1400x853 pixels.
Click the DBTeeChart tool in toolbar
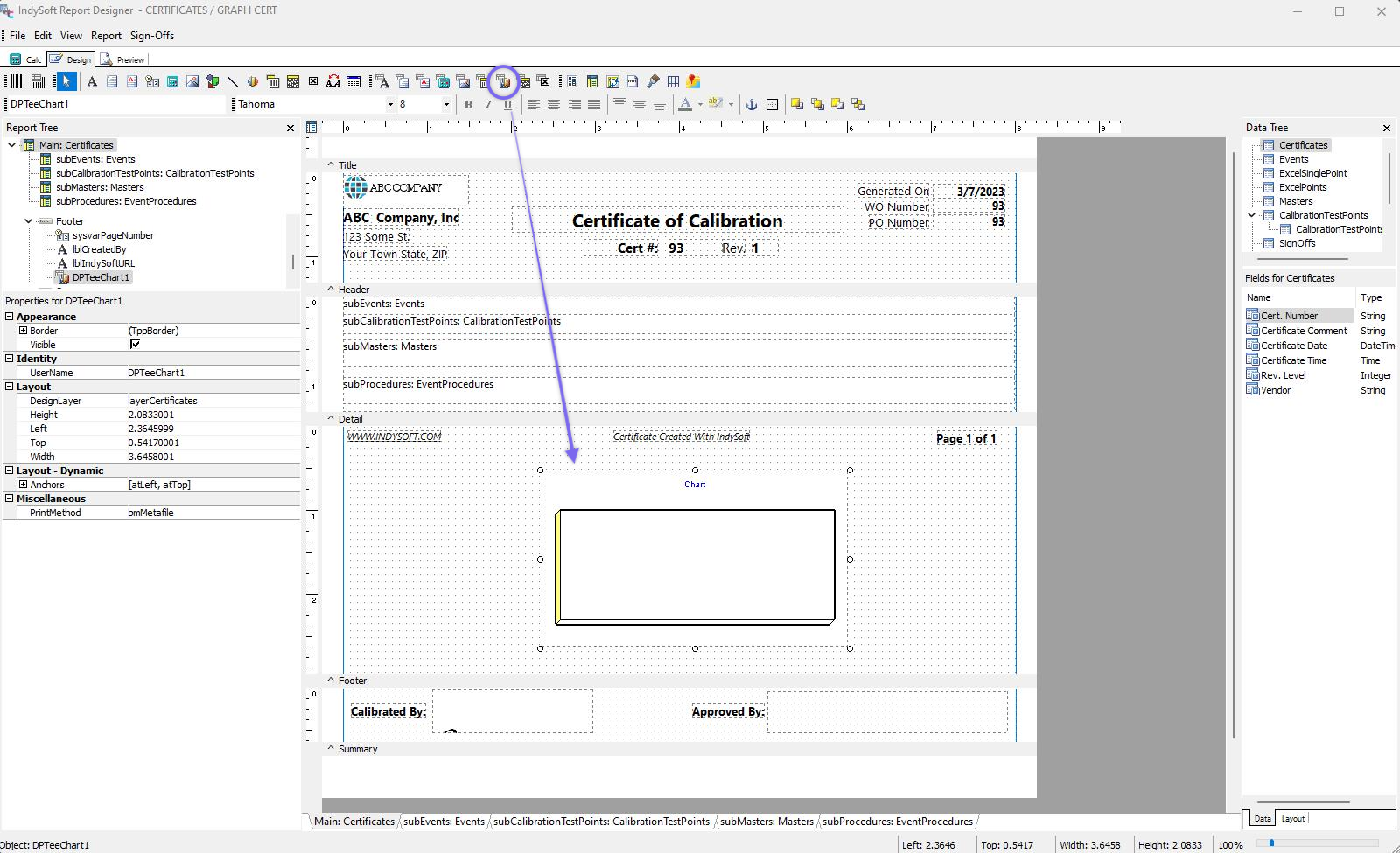click(x=504, y=81)
